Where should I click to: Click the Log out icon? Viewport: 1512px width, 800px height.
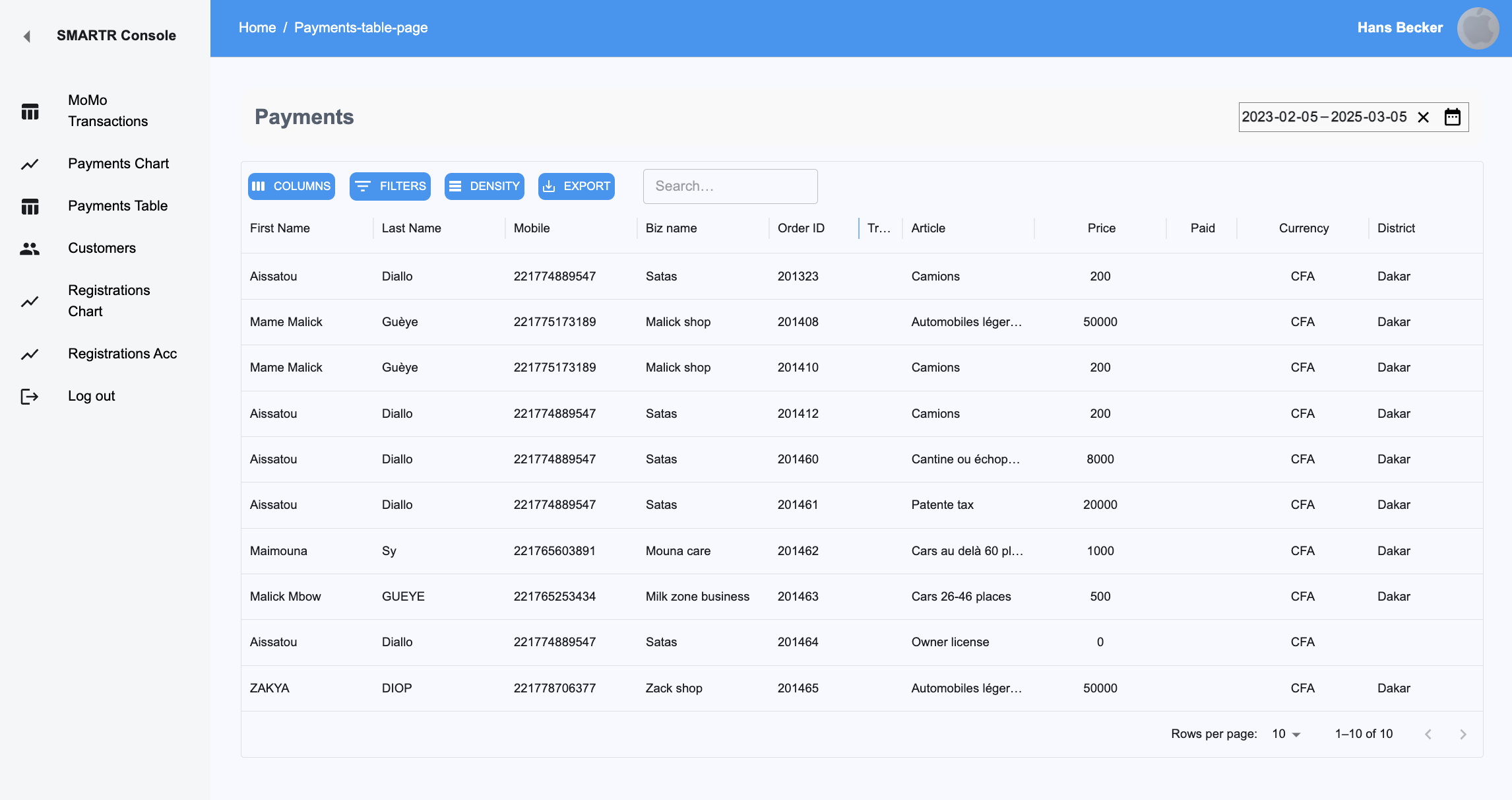30,396
